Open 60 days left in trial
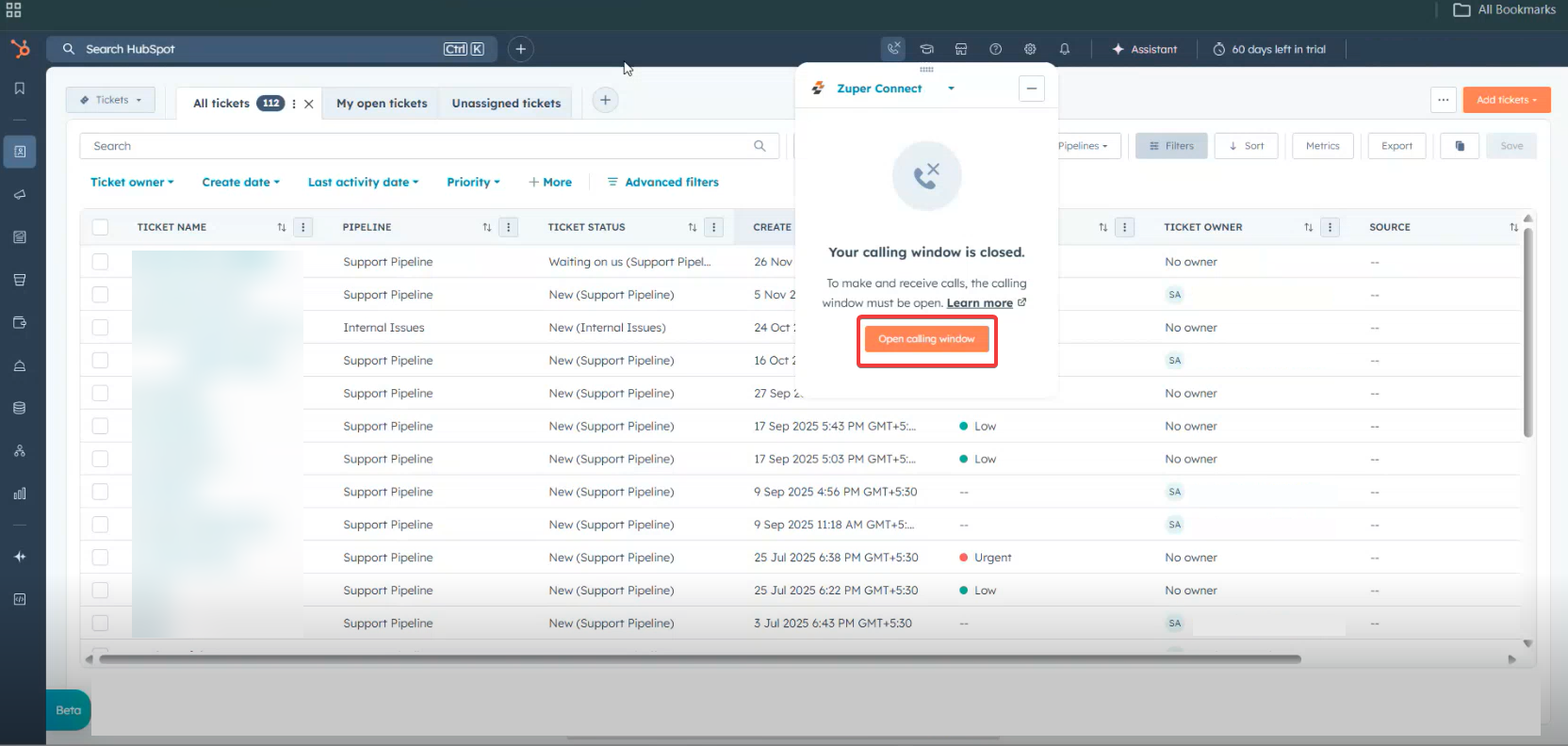This screenshot has width=1568, height=746. pos(1269,49)
